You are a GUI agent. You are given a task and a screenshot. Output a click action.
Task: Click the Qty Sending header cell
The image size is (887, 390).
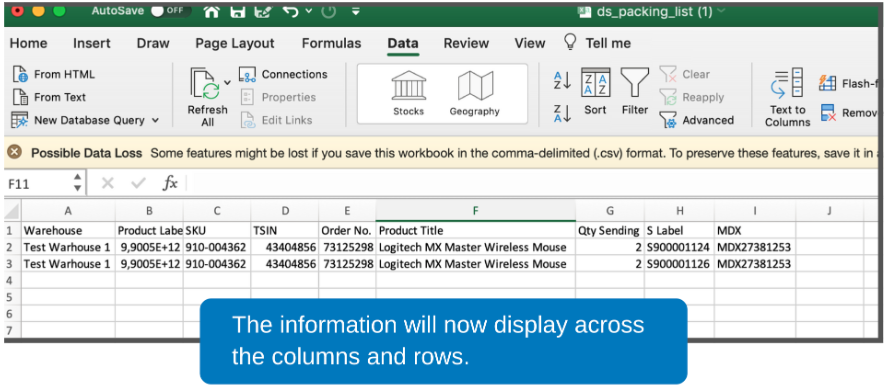pyautogui.click(x=610, y=231)
